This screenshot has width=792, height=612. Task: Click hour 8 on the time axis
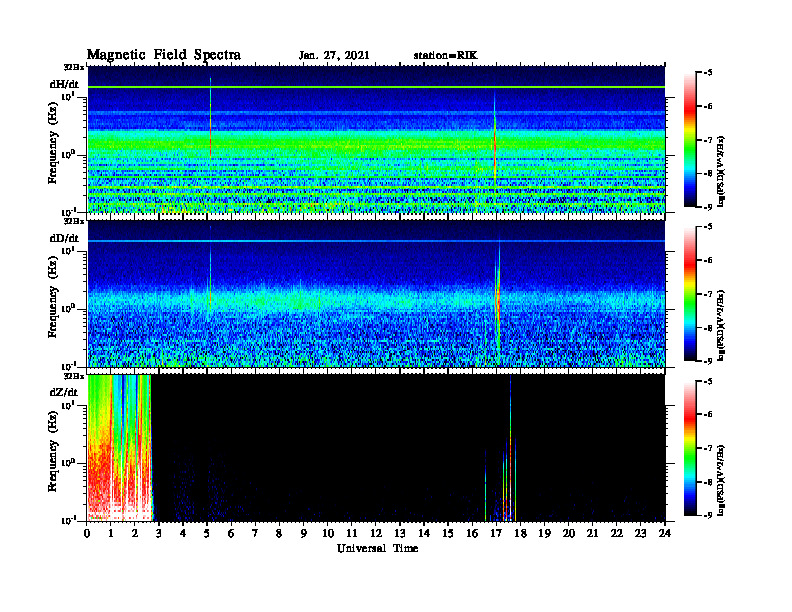(x=279, y=534)
